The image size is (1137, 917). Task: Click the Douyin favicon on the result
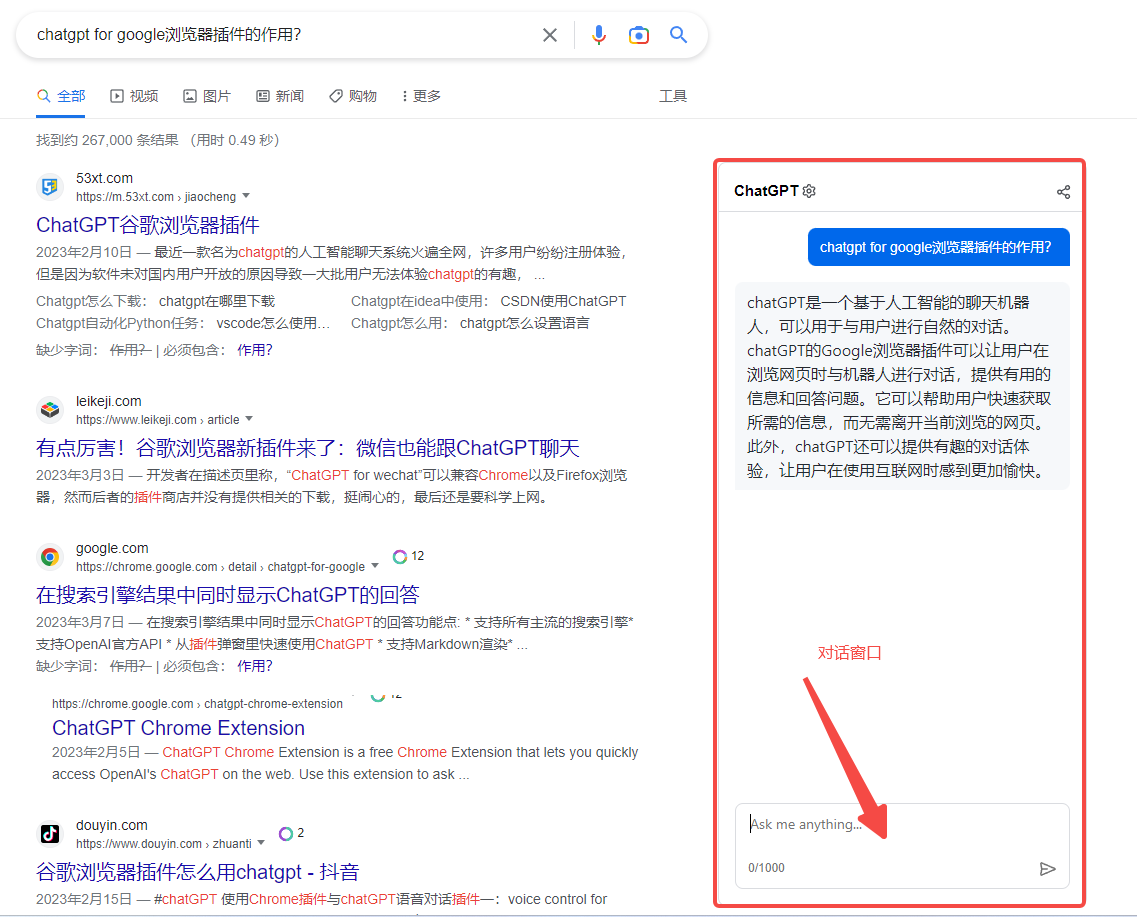(50, 832)
